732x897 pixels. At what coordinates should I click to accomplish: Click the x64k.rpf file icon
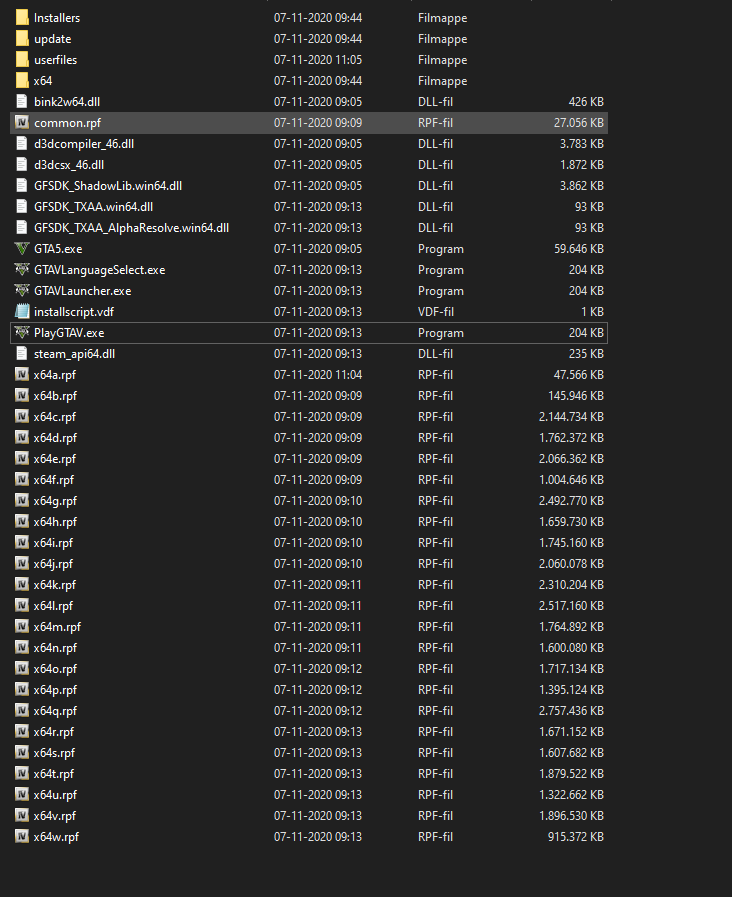[x=22, y=585]
